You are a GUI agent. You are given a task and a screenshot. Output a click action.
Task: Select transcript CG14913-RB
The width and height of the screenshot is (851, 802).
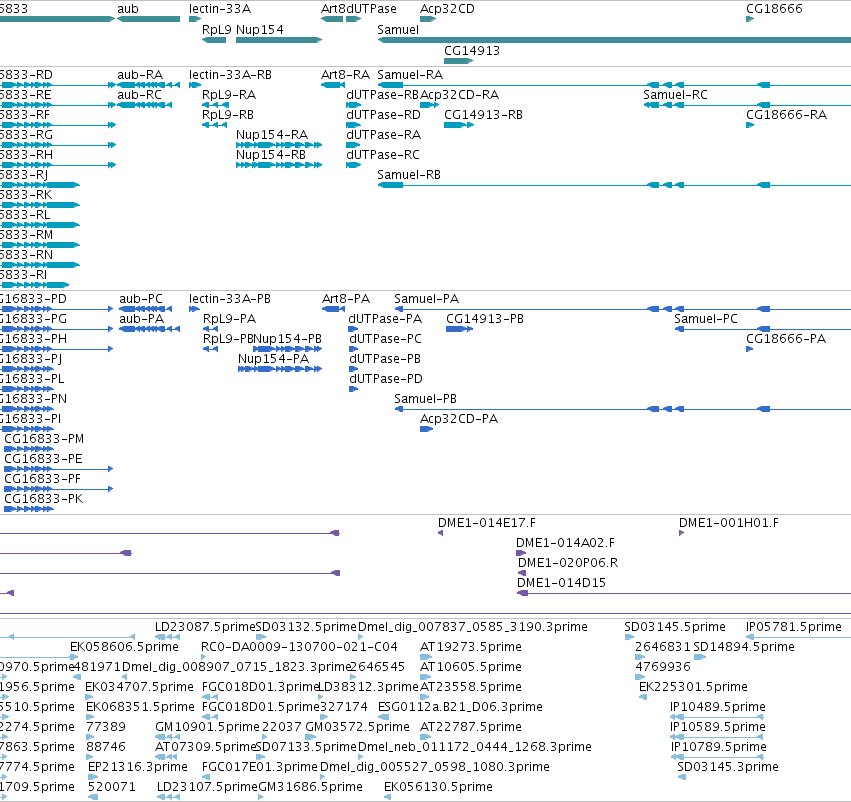483,114
